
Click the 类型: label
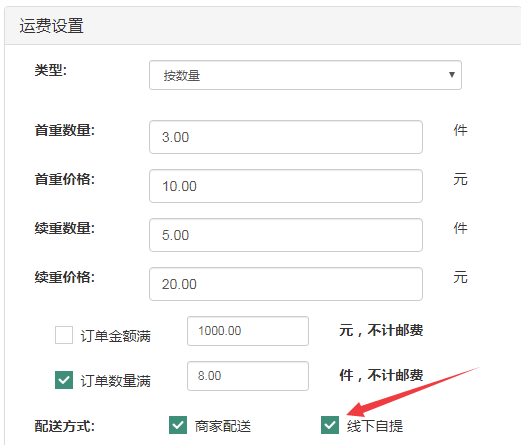51,70
